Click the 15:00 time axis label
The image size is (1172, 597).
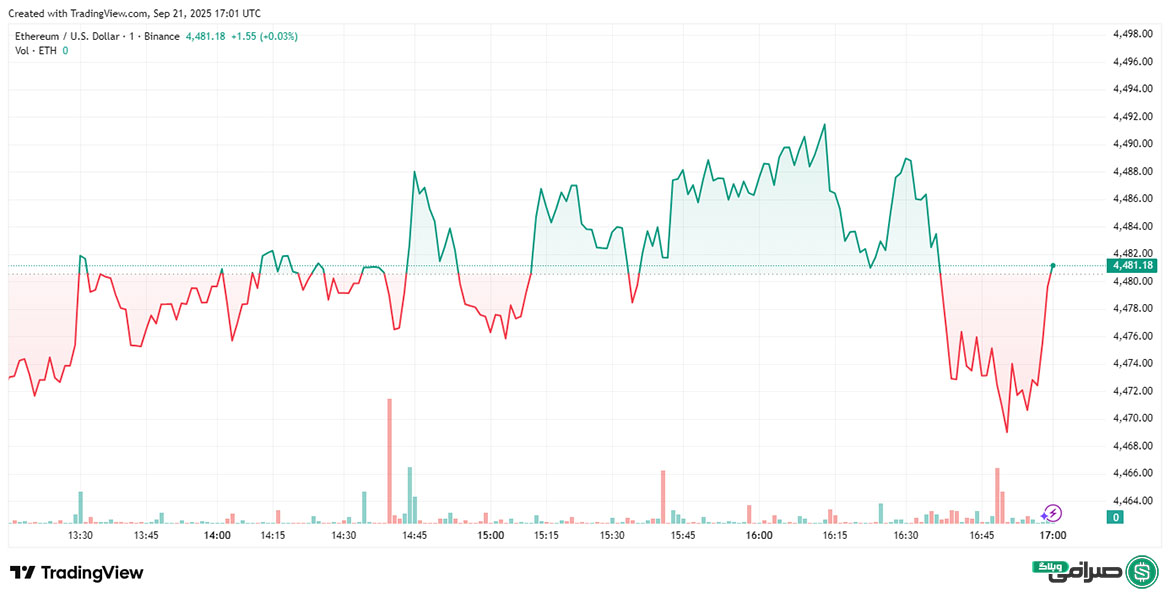pyautogui.click(x=490, y=536)
